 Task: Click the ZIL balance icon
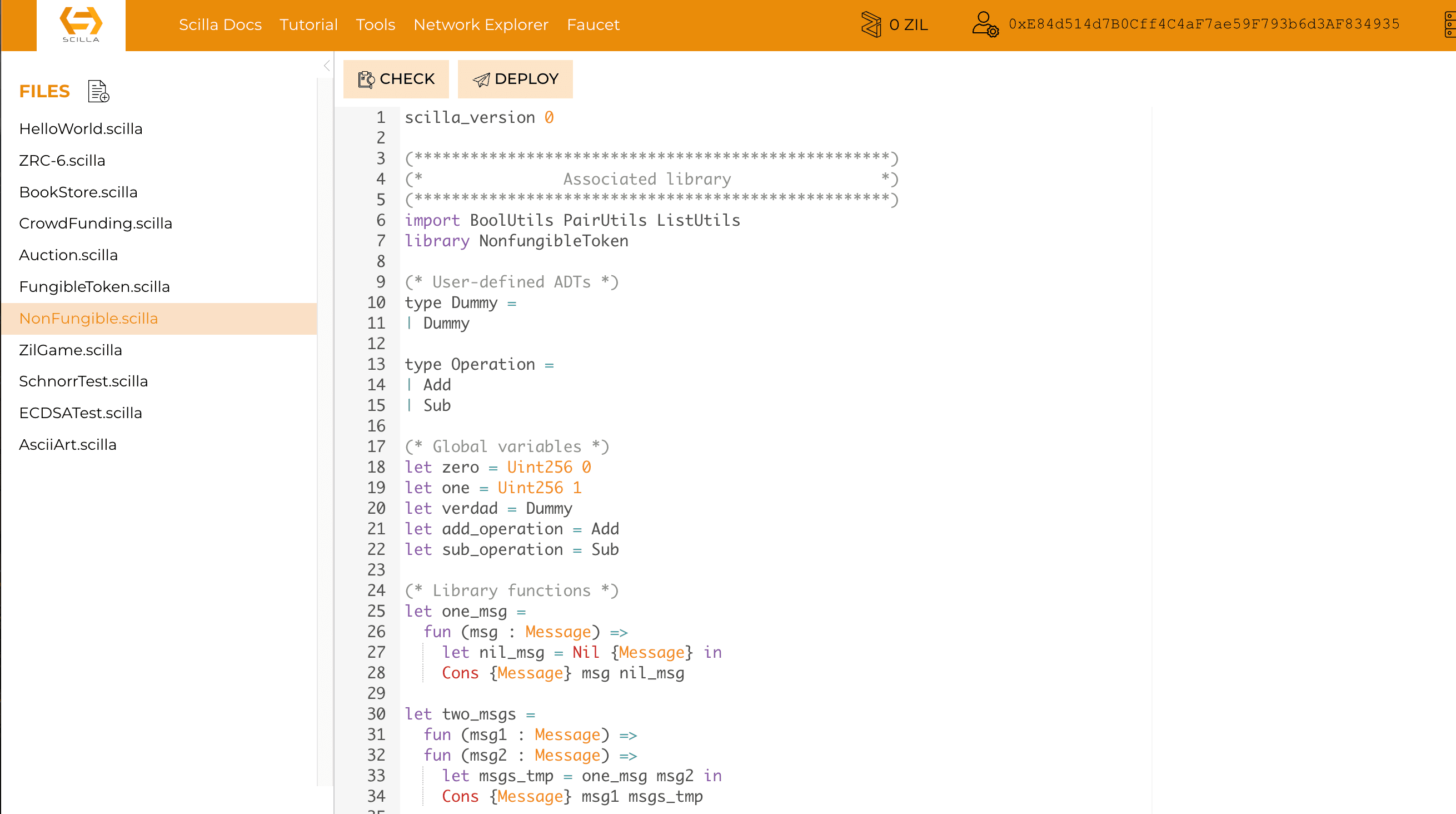click(x=871, y=24)
